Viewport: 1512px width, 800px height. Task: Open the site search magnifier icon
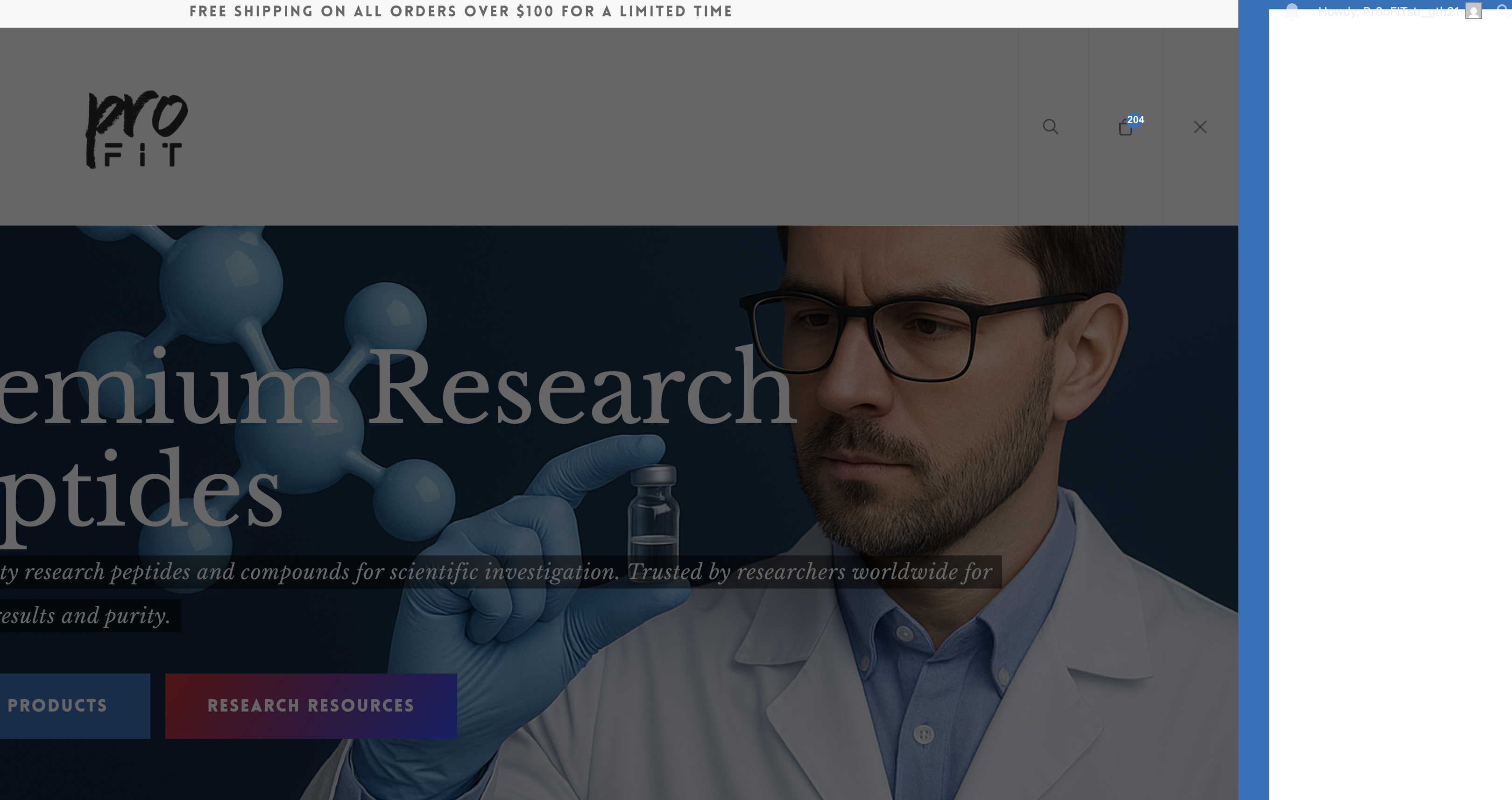[1050, 126]
